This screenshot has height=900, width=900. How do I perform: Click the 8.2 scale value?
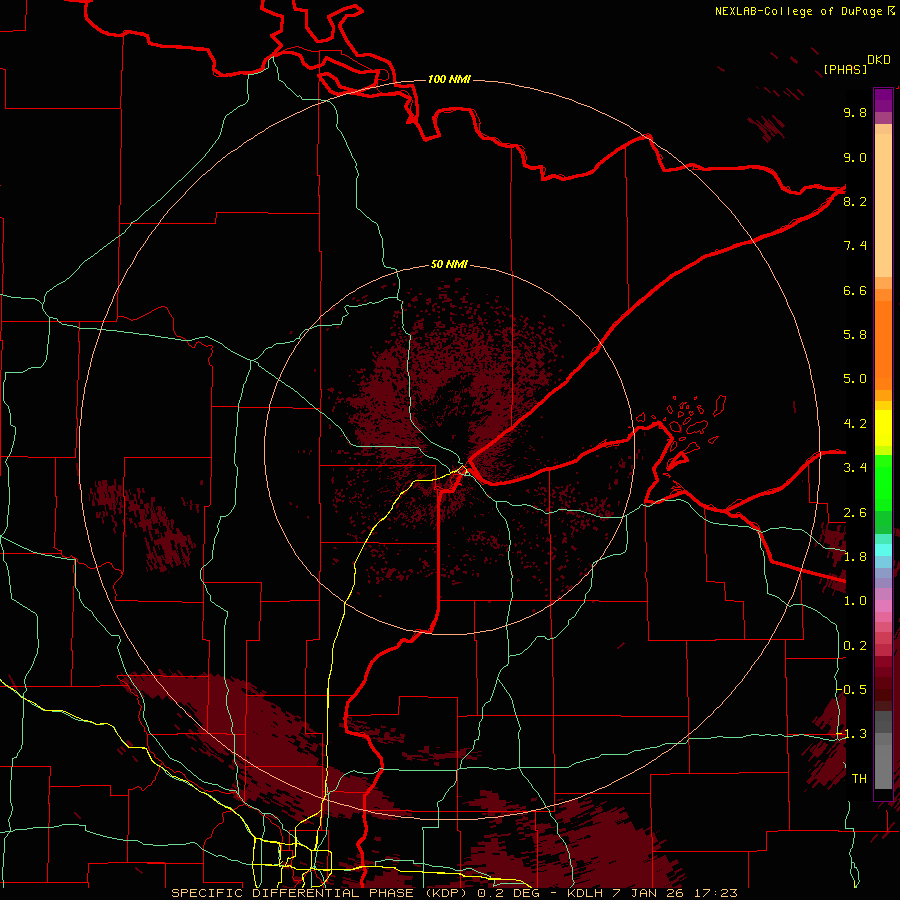pos(855,201)
